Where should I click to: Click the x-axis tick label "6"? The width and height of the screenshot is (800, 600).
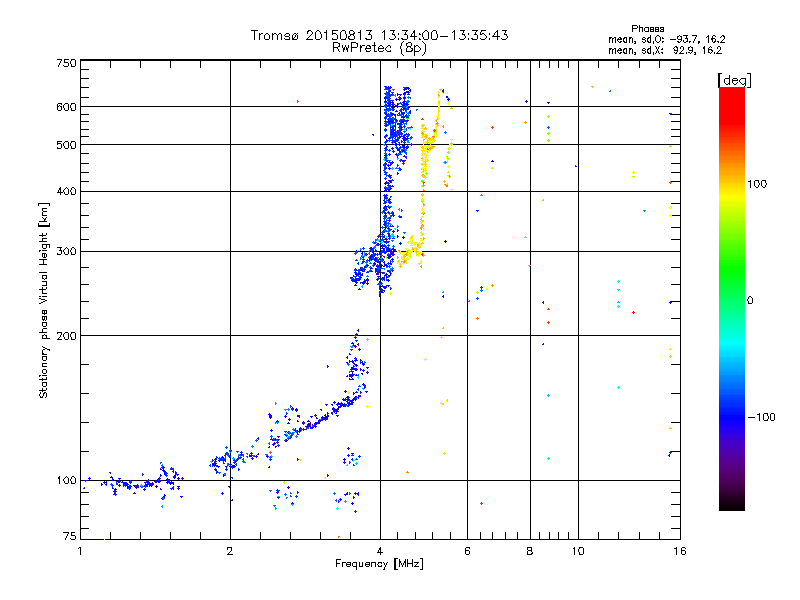click(467, 551)
